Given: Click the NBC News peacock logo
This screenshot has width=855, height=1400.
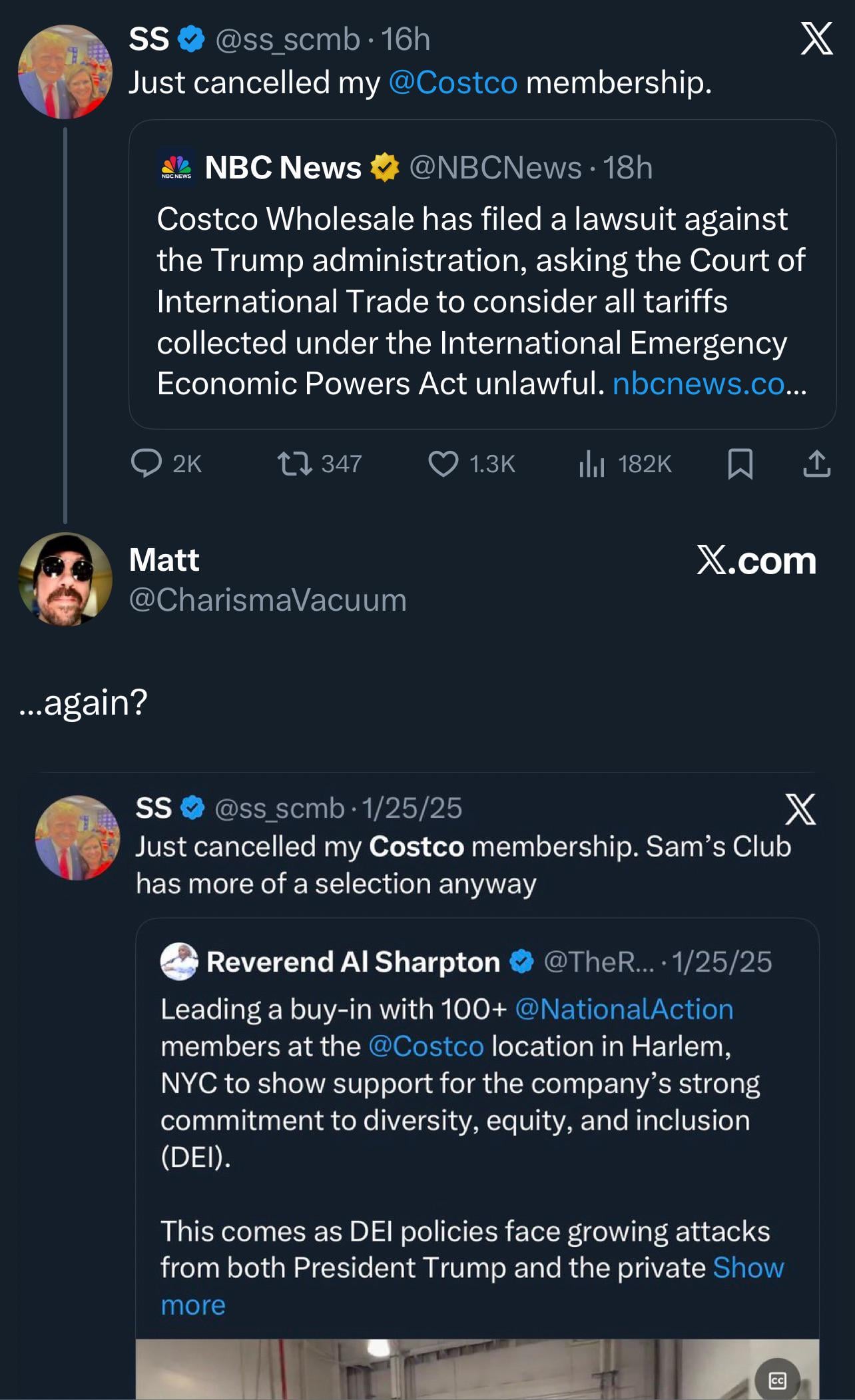Looking at the screenshot, I should coord(176,167).
